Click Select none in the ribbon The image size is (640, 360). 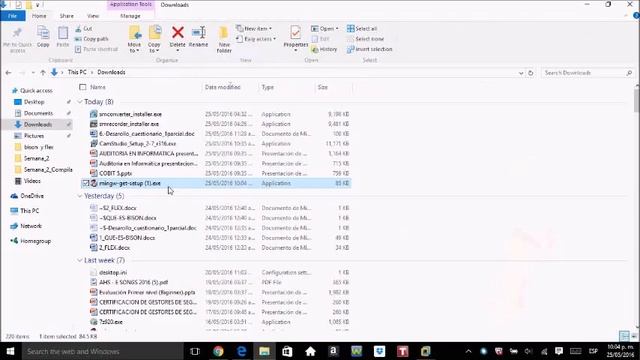click(x=365, y=39)
